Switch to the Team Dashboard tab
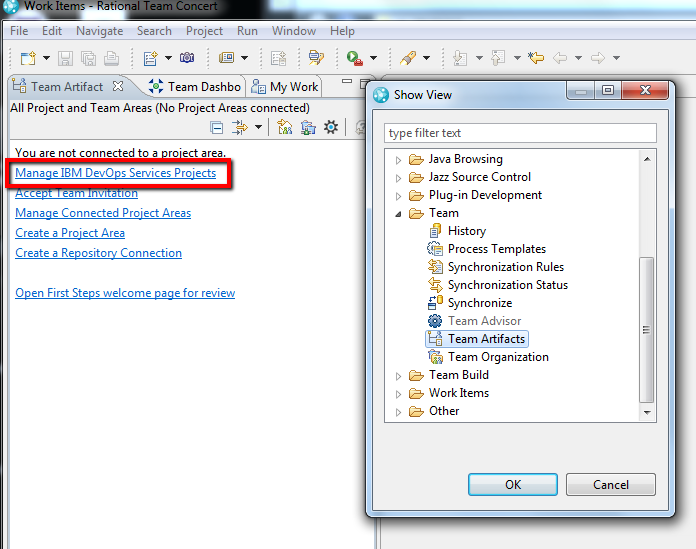 (195, 87)
